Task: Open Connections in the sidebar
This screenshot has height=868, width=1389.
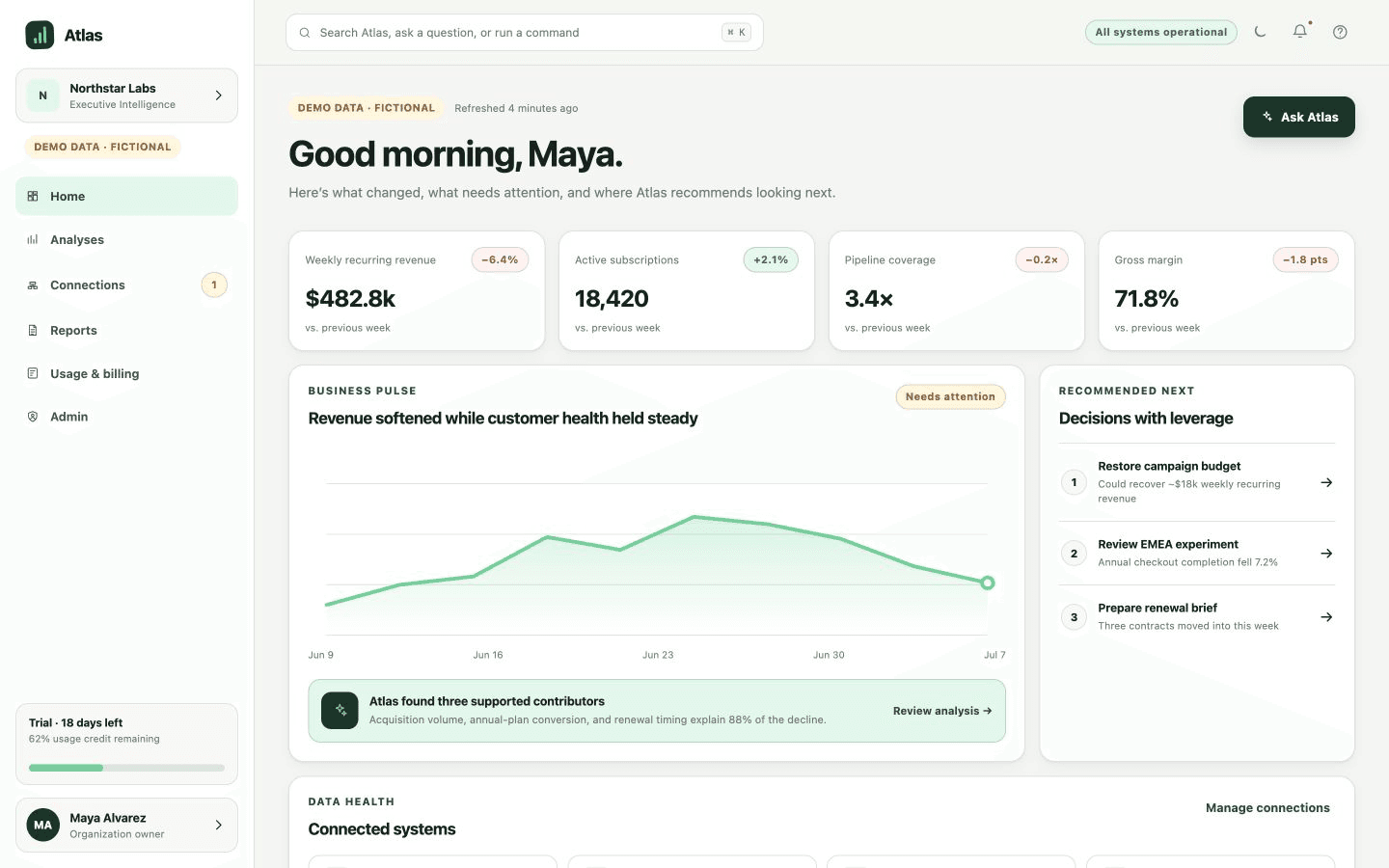Action: pyautogui.click(x=126, y=285)
